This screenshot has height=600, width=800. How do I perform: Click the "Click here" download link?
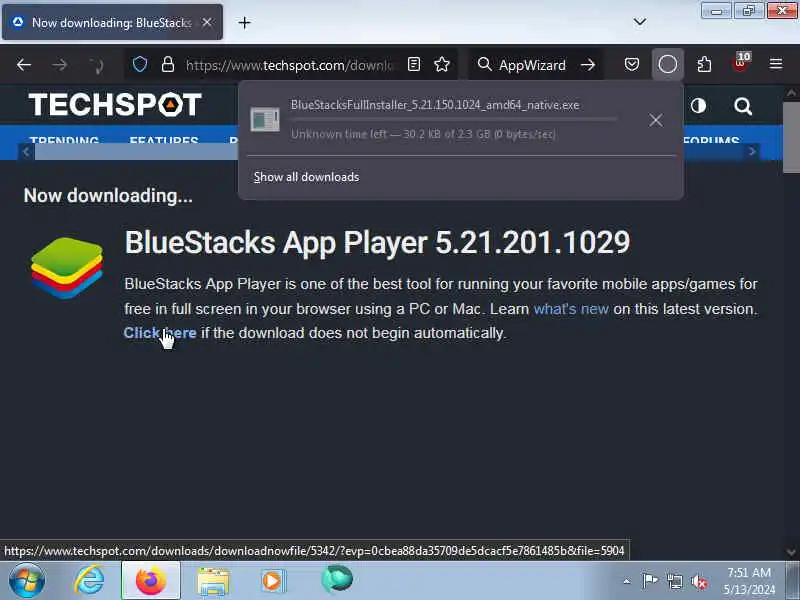(x=160, y=333)
